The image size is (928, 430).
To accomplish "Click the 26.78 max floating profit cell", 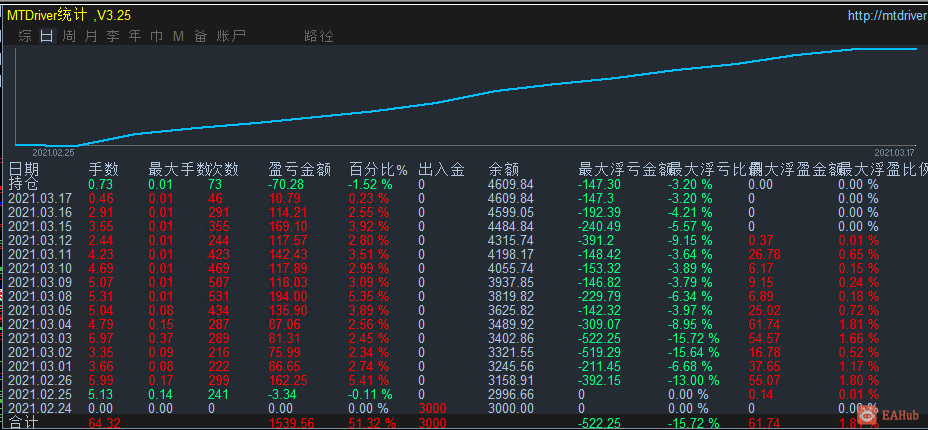I will [x=764, y=254].
